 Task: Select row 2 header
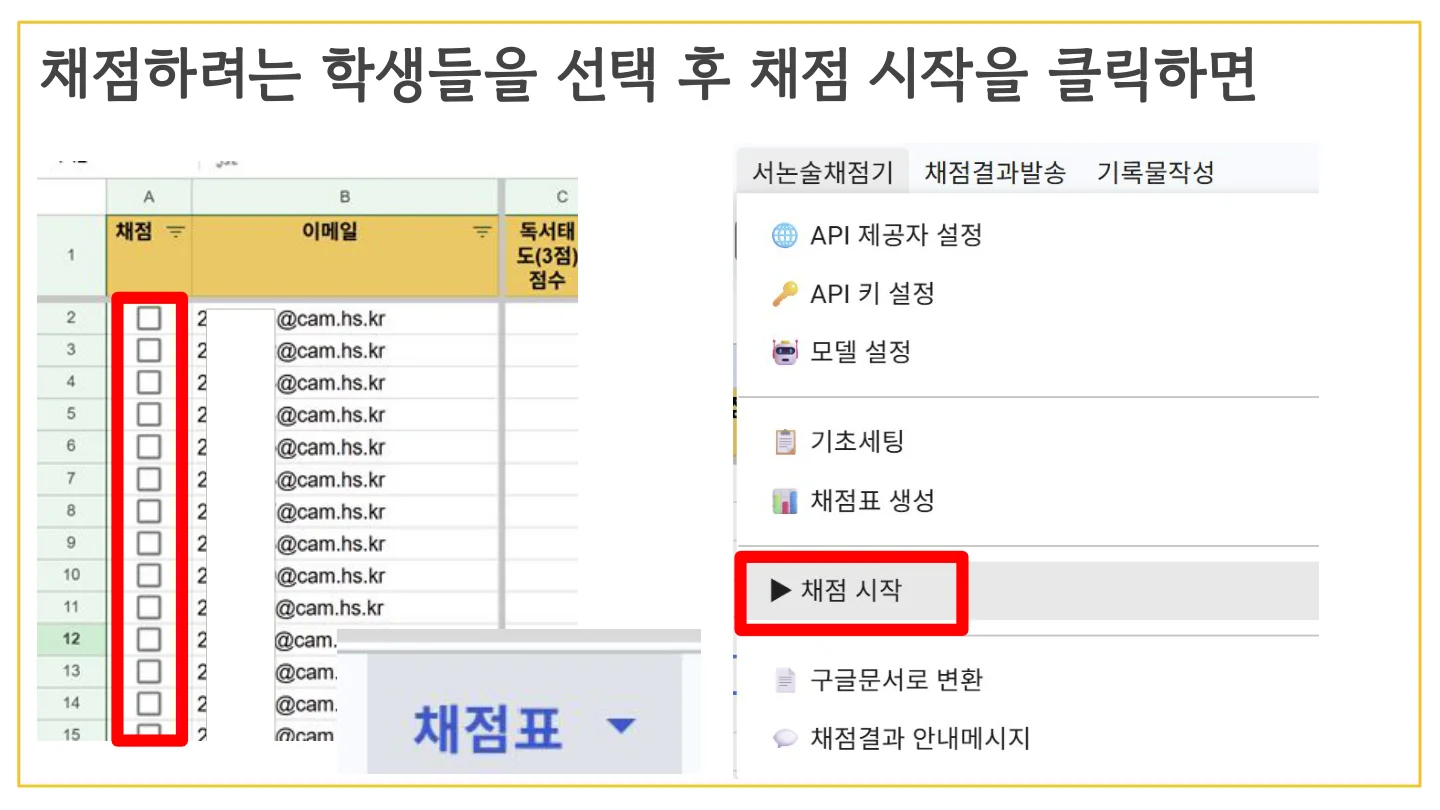point(71,319)
